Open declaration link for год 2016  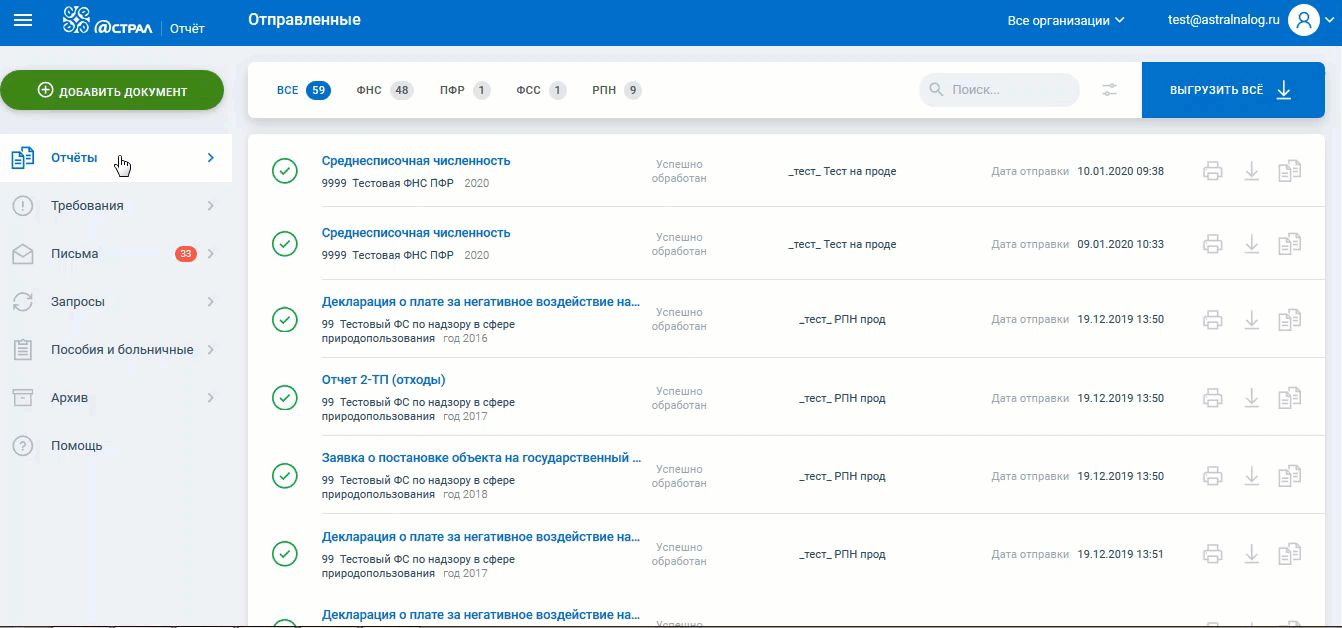click(481, 301)
